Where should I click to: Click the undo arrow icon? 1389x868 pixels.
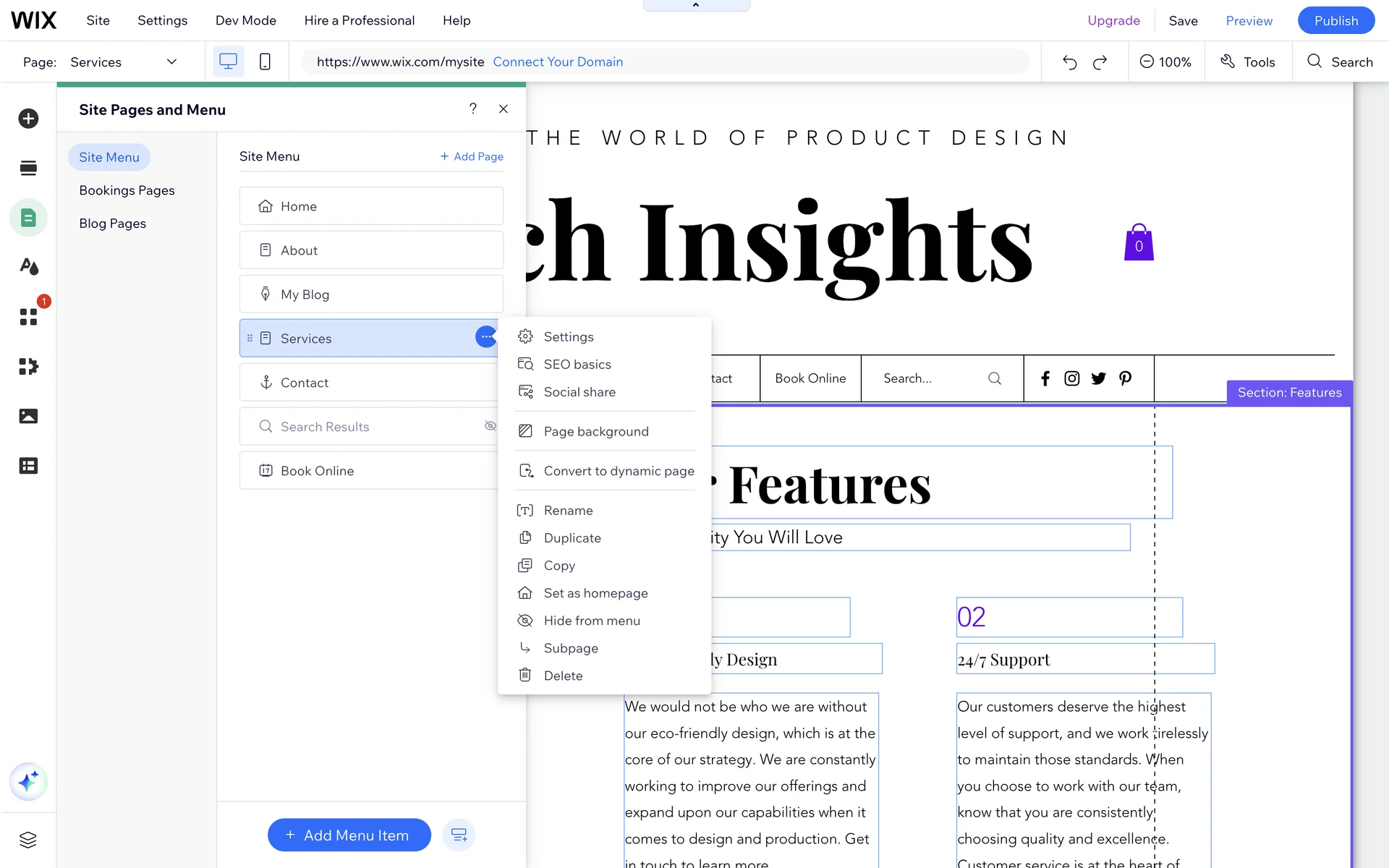coord(1069,62)
